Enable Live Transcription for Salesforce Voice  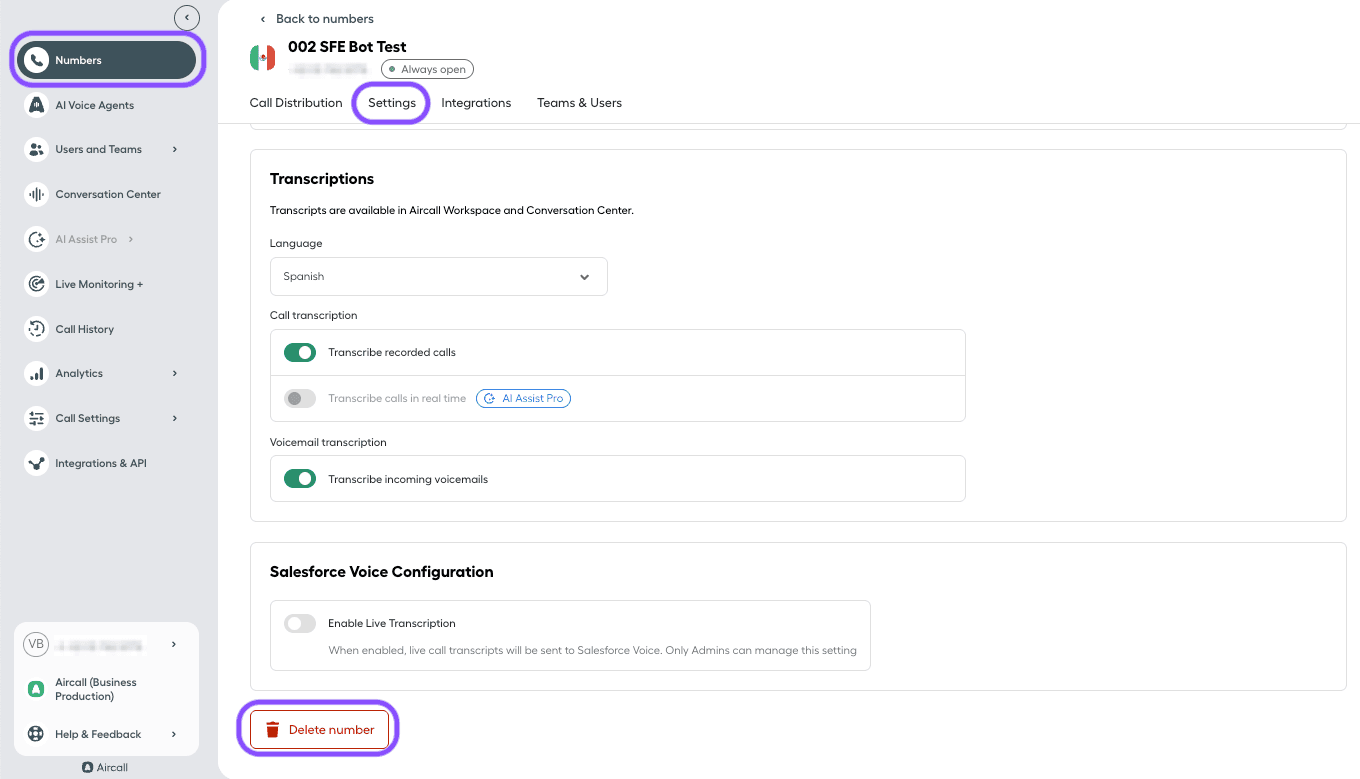point(299,622)
